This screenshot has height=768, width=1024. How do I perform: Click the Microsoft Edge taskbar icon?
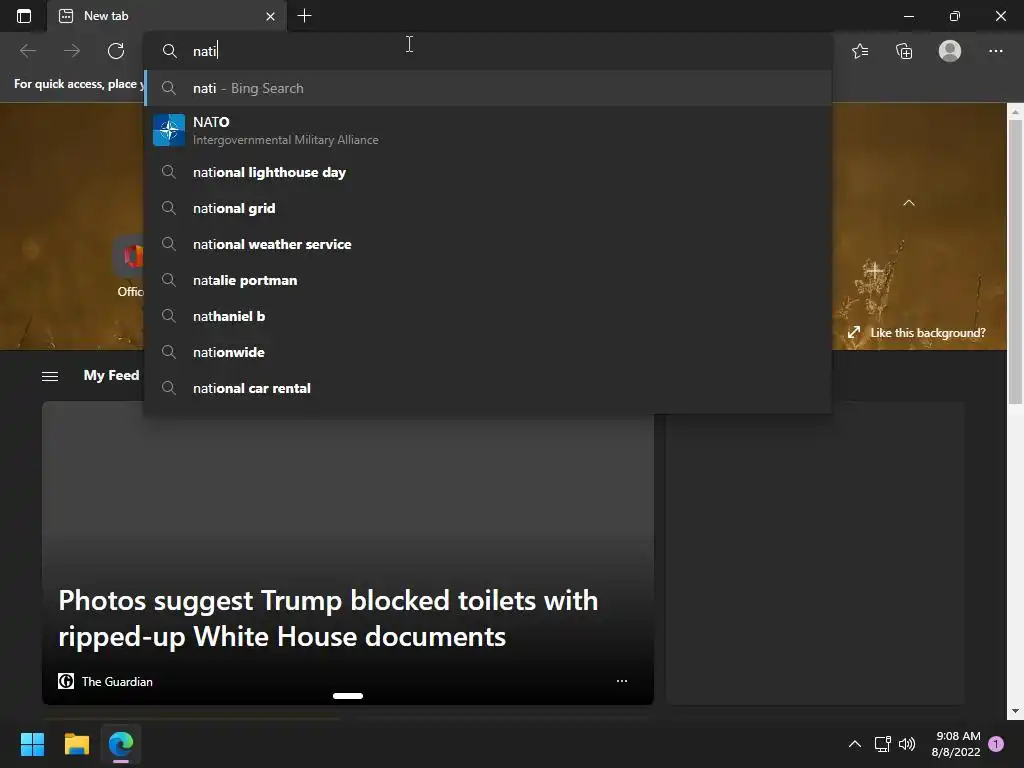coord(121,744)
